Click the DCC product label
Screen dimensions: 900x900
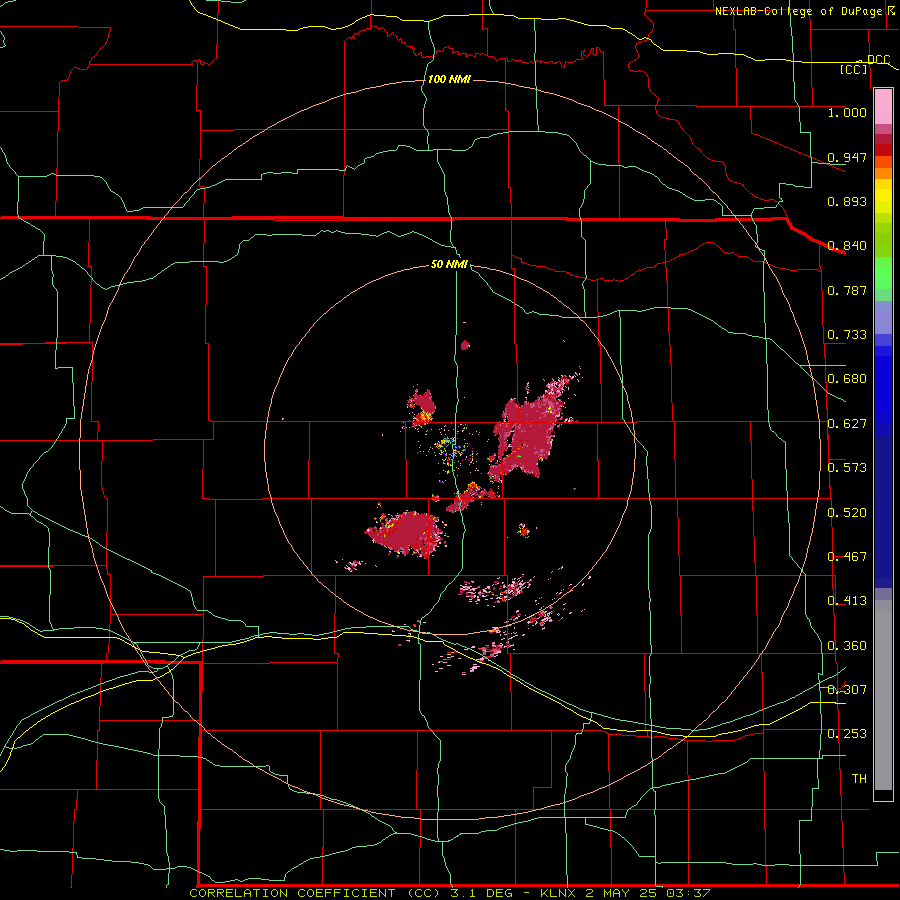pyautogui.click(x=878, y=59)
